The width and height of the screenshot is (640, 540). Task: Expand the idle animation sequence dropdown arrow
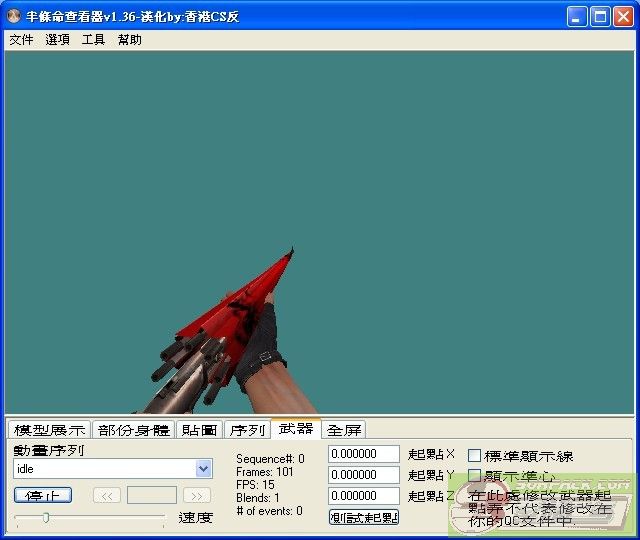[203, 469]
